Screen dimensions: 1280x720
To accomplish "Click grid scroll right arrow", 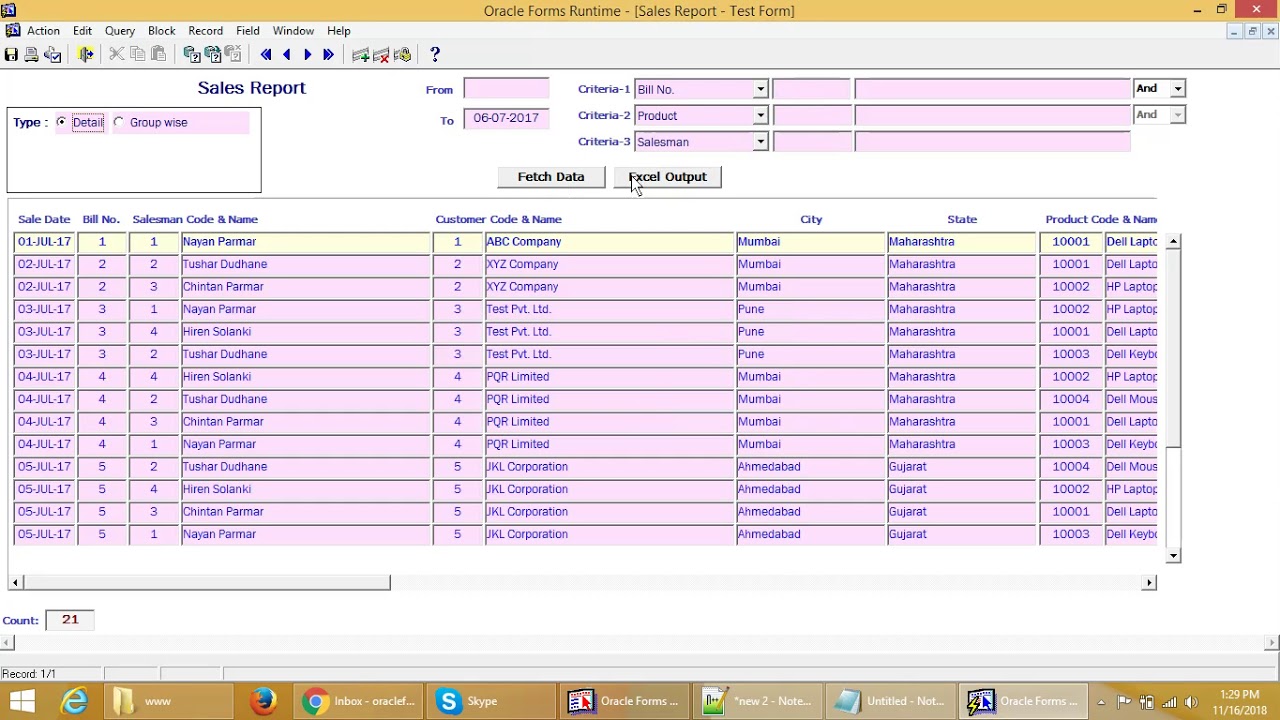I will (1149, 582).
